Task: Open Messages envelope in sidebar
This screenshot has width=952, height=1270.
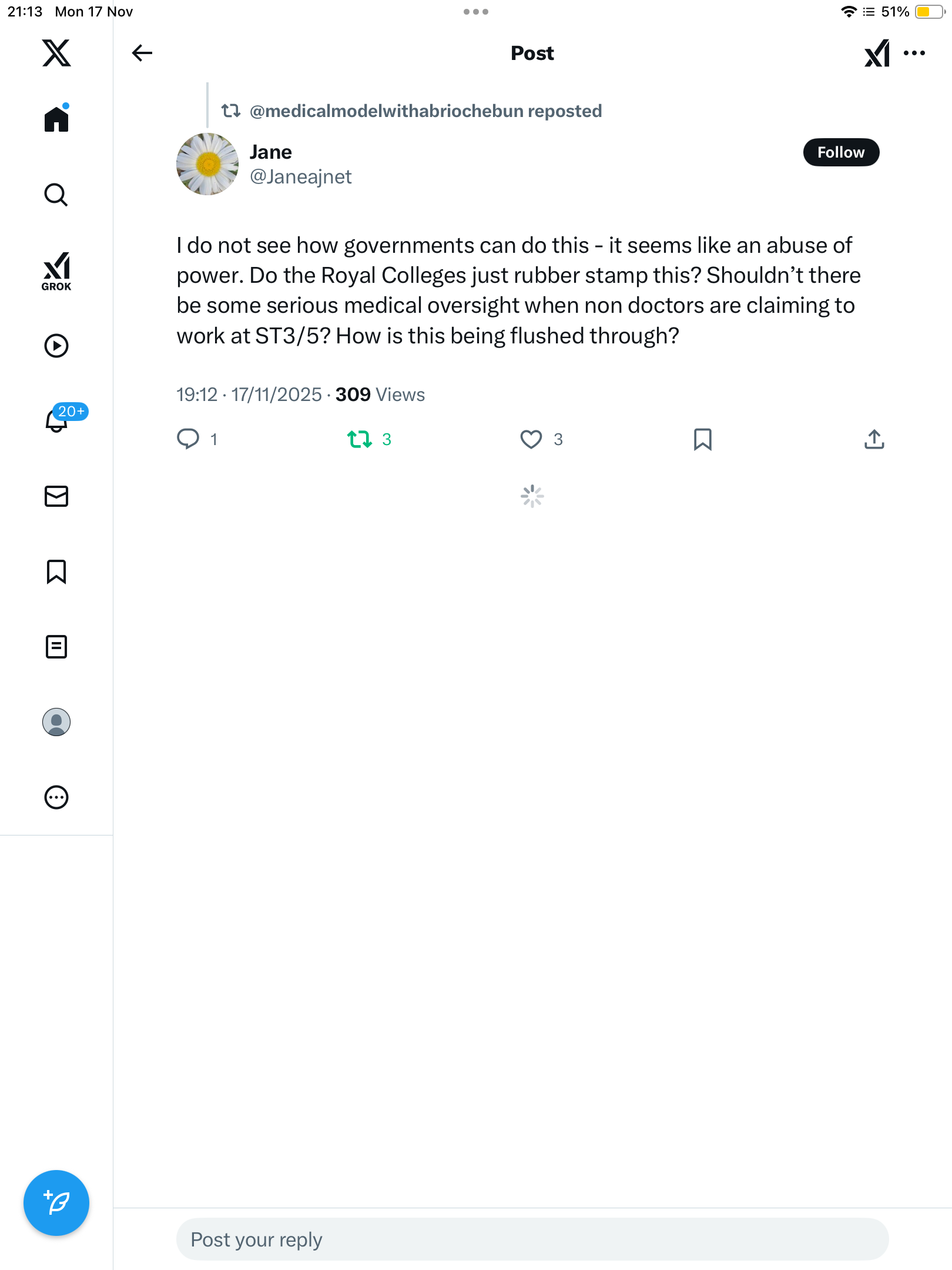Action: [x=56, y=496]
